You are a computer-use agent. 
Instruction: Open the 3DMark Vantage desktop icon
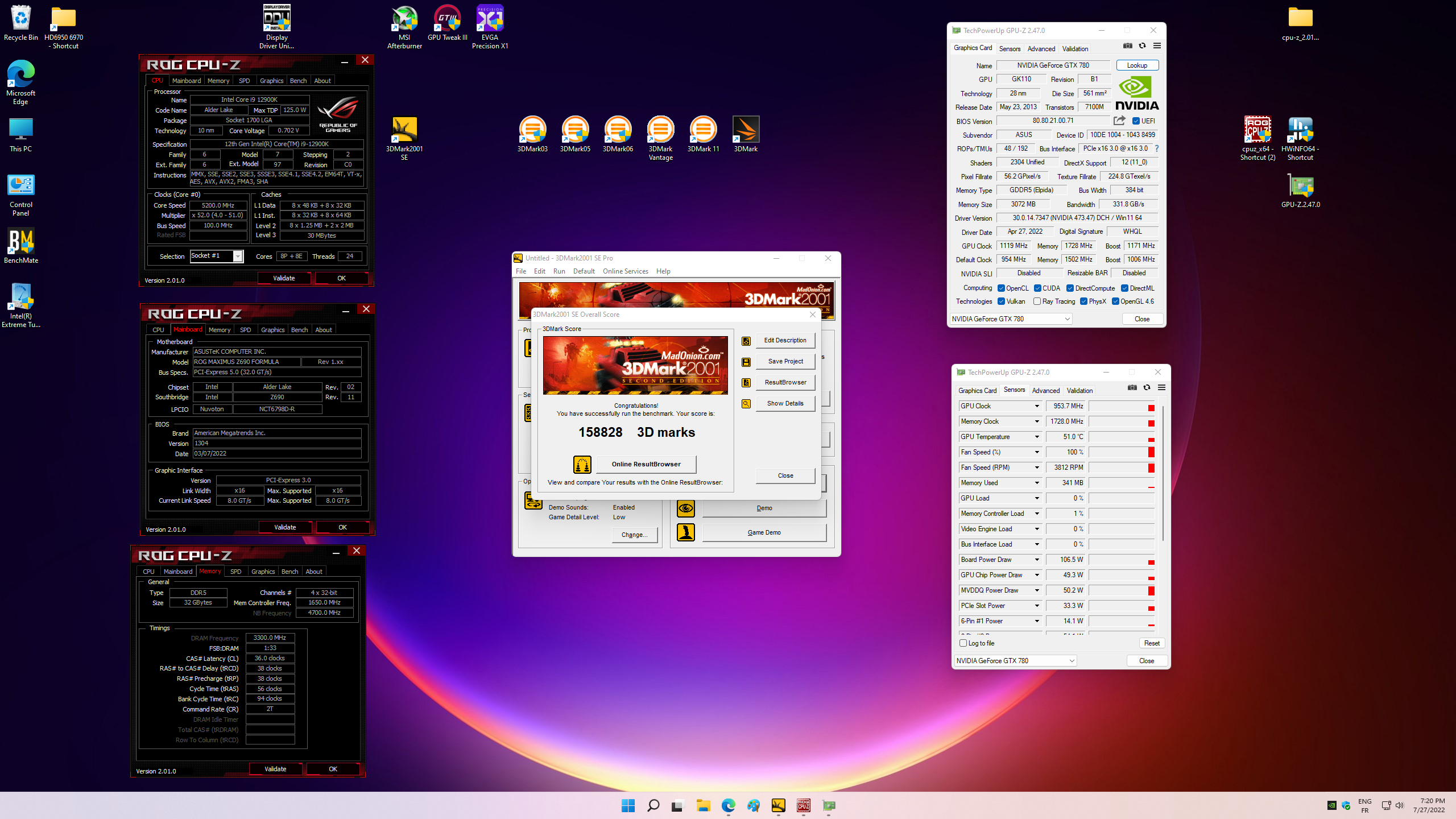[x=660, y=139]
